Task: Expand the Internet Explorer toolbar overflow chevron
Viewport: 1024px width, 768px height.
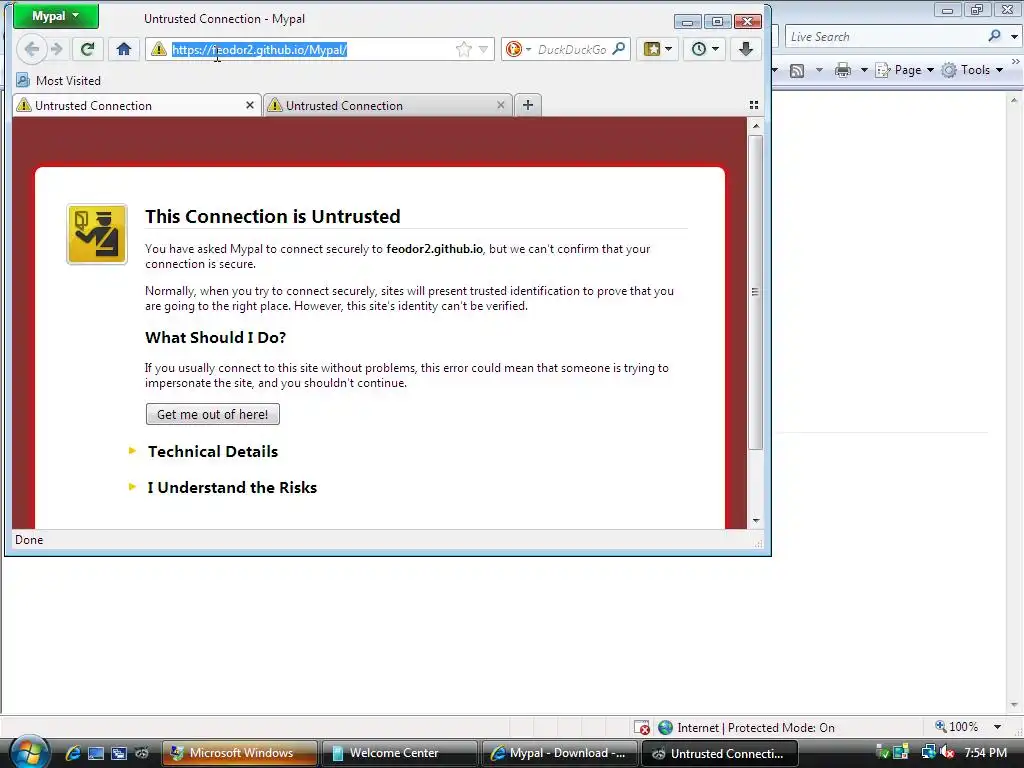Action: [1016, 61]
